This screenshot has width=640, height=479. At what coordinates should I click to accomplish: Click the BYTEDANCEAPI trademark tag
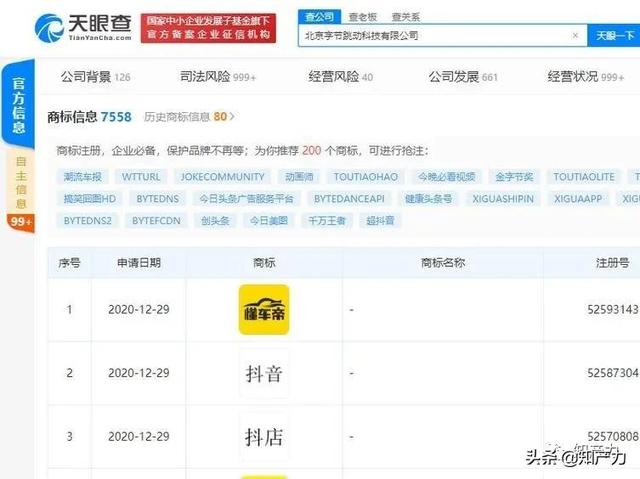pos(349,199)
